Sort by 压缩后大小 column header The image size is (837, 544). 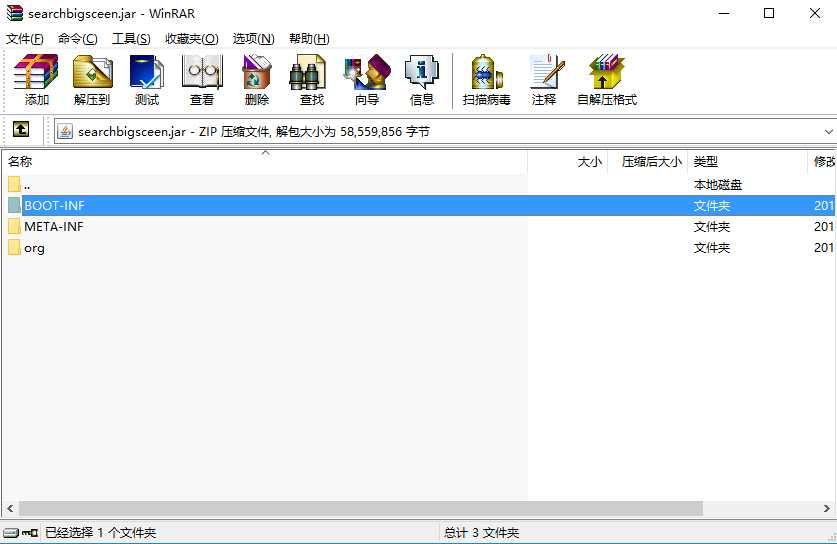click(x=648, y=162)
